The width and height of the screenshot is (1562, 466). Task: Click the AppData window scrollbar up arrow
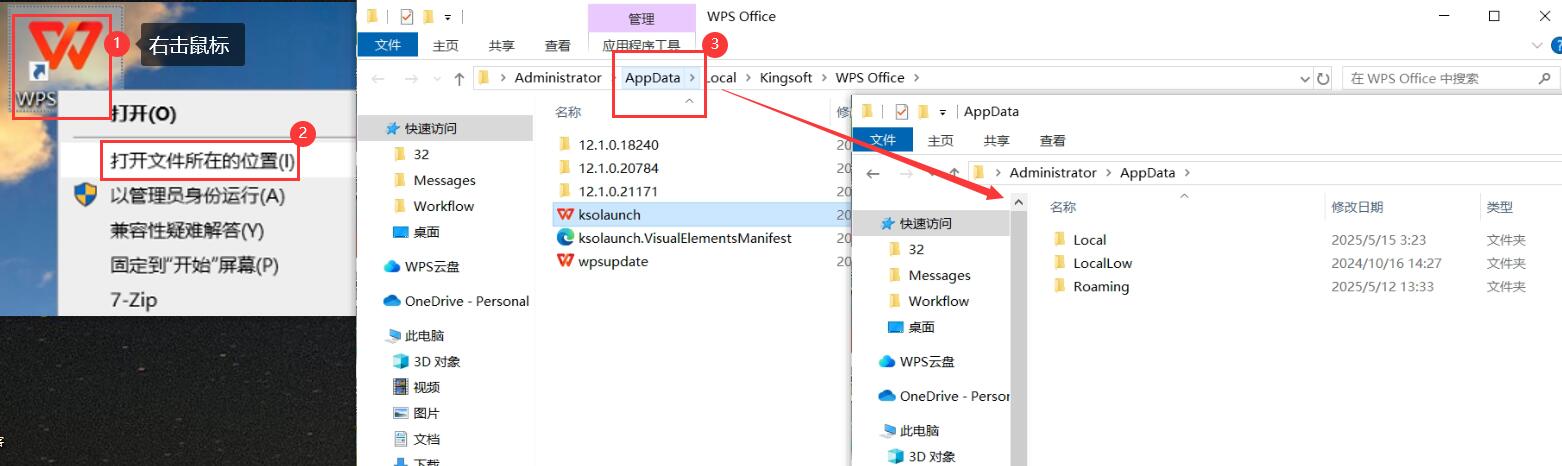(1018, 202)
